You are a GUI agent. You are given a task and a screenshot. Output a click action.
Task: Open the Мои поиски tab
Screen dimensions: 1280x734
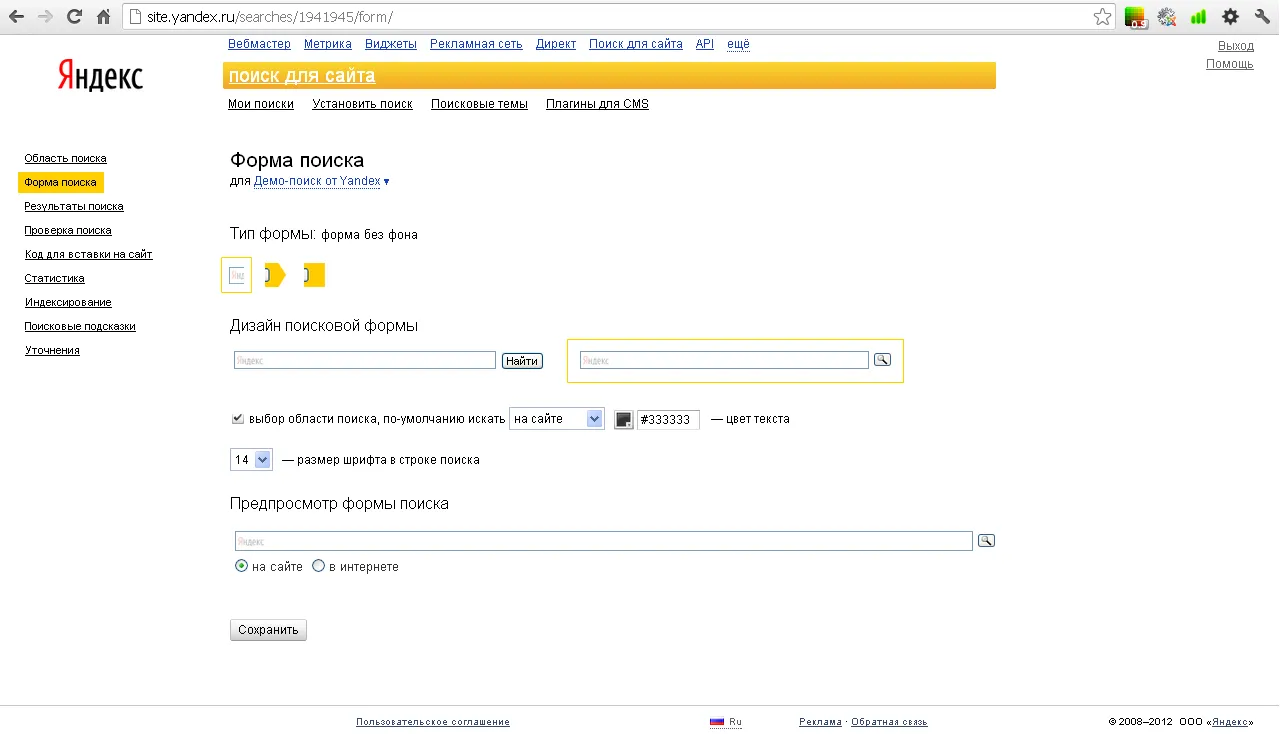pos(261,104)
